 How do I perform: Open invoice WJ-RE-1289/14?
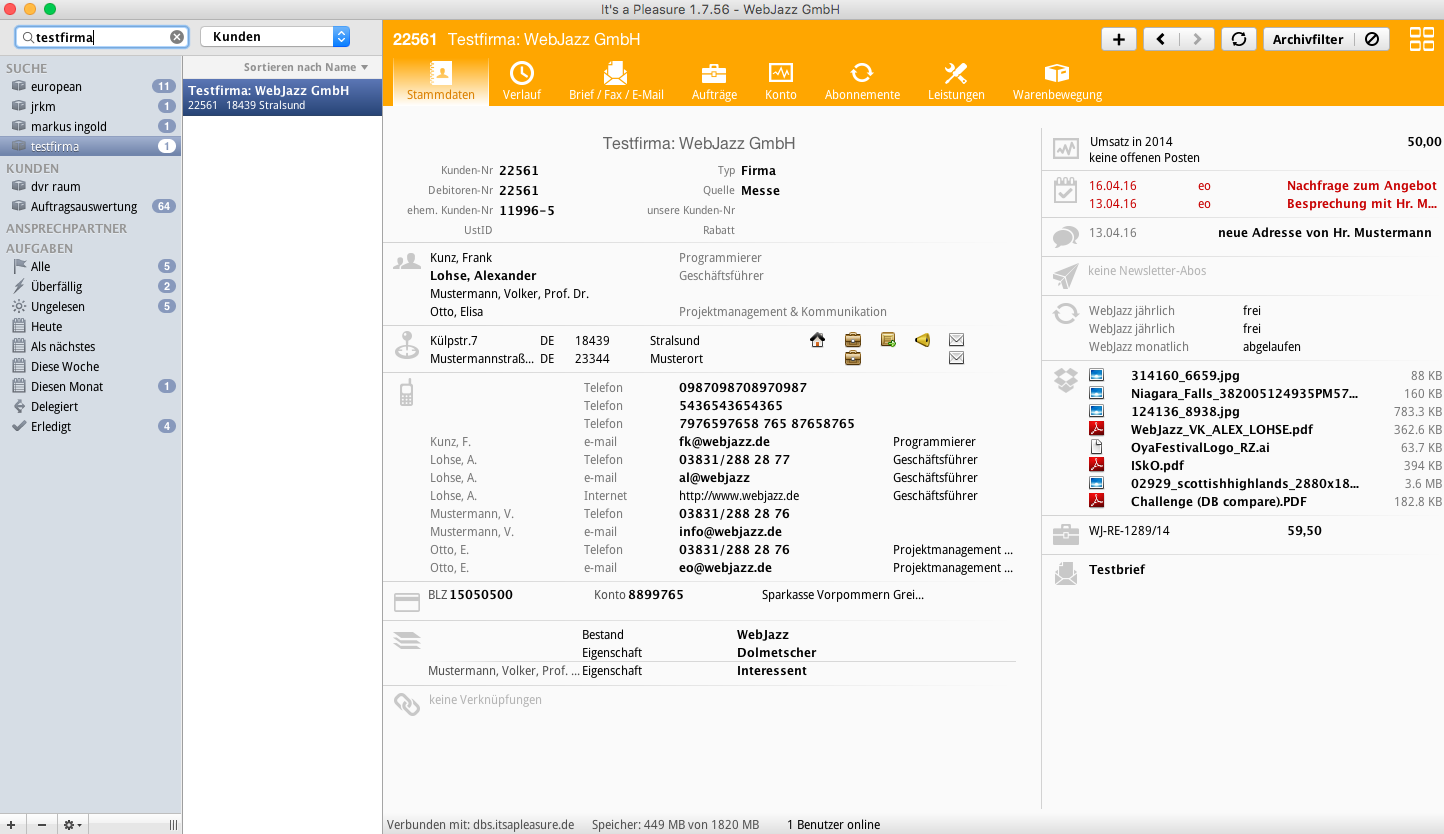click(1130, 531)
